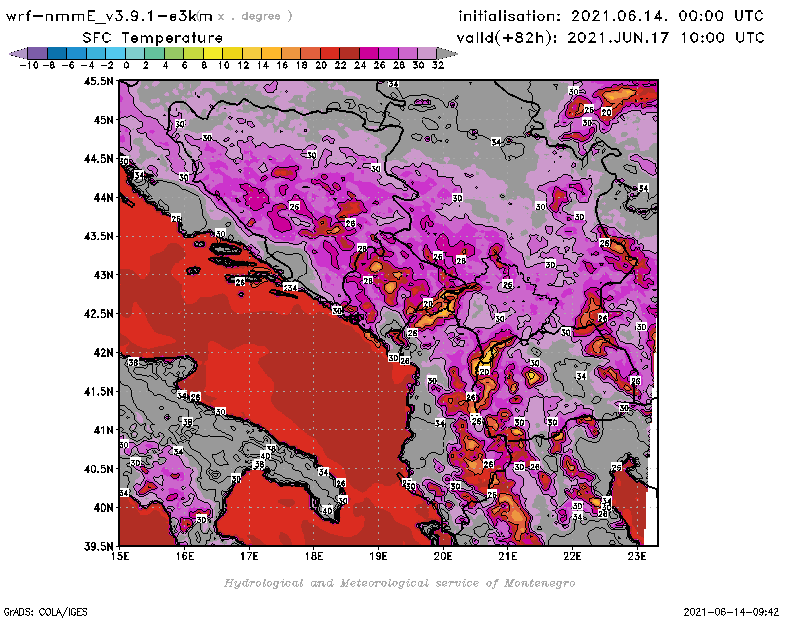Click the '42.5N' latitude label
Viewport: 800px width, 618px height.
pyautogui.click(x=98, y=314)
